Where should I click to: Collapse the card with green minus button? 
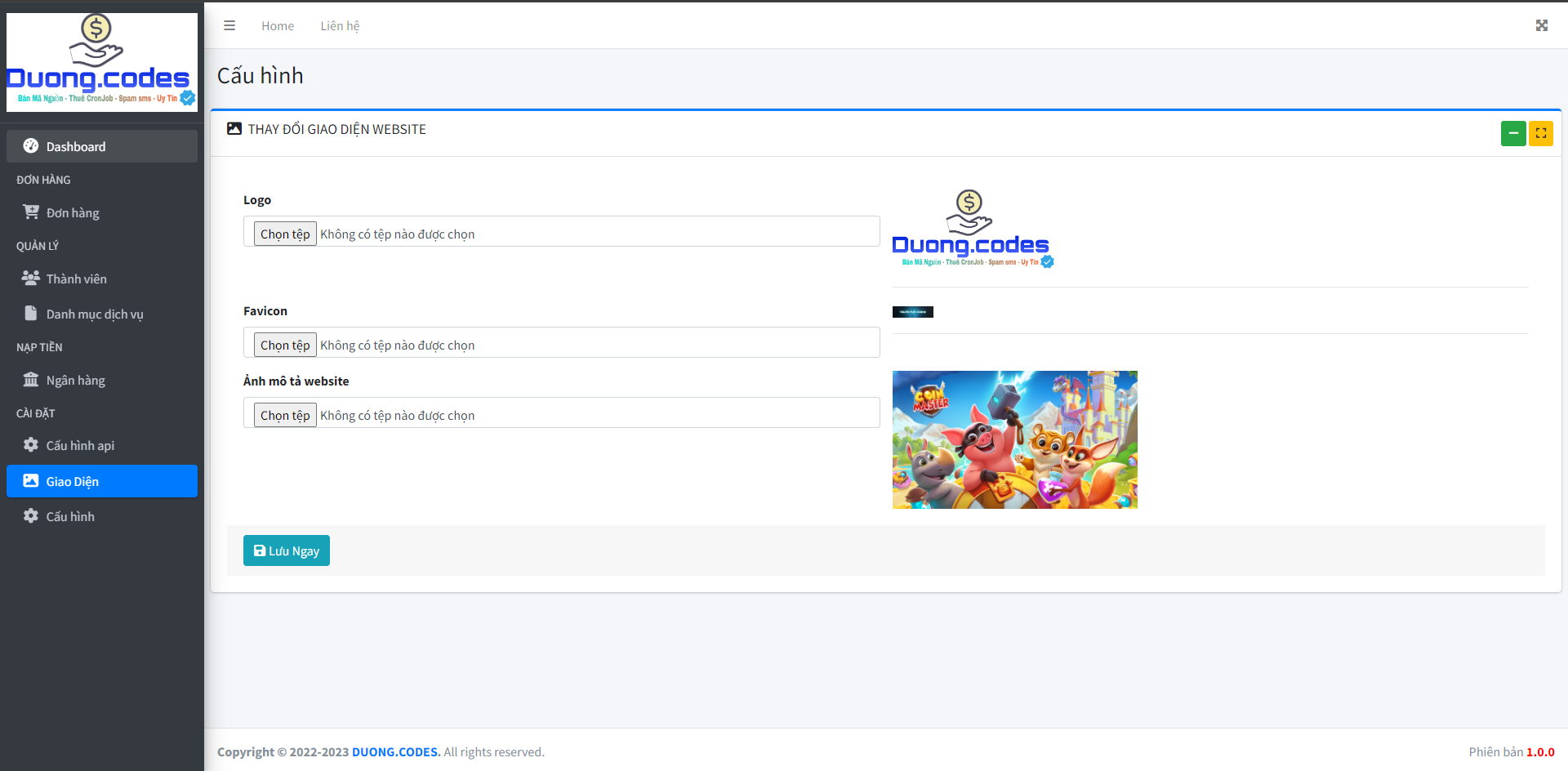(x=1512, y=133)
